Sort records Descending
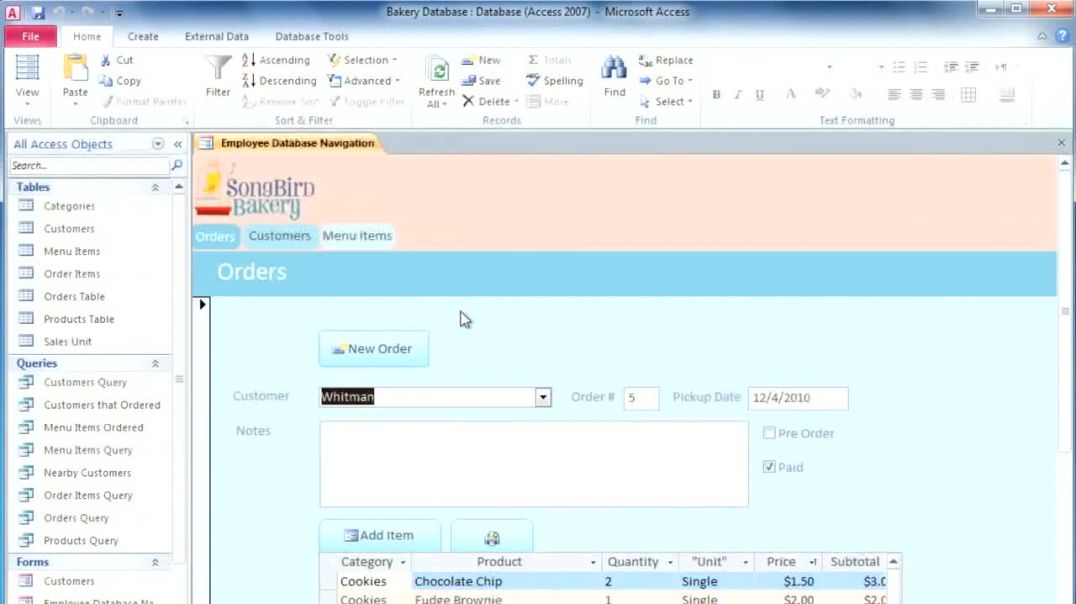The height and width of the screenshot is (604, 1076). (279, 81)
